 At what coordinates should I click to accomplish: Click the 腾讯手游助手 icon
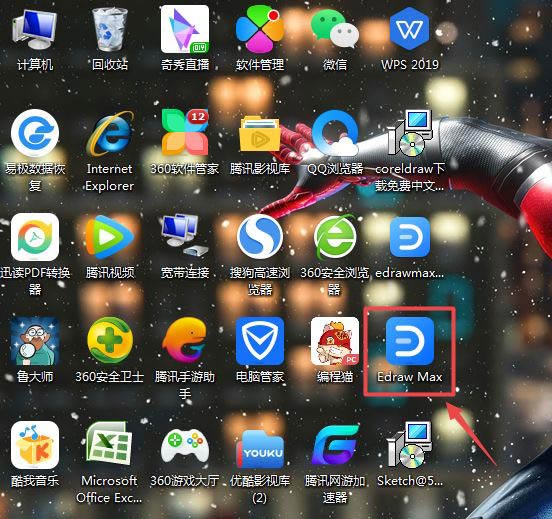pyautogui.click(x=185, y=340)
